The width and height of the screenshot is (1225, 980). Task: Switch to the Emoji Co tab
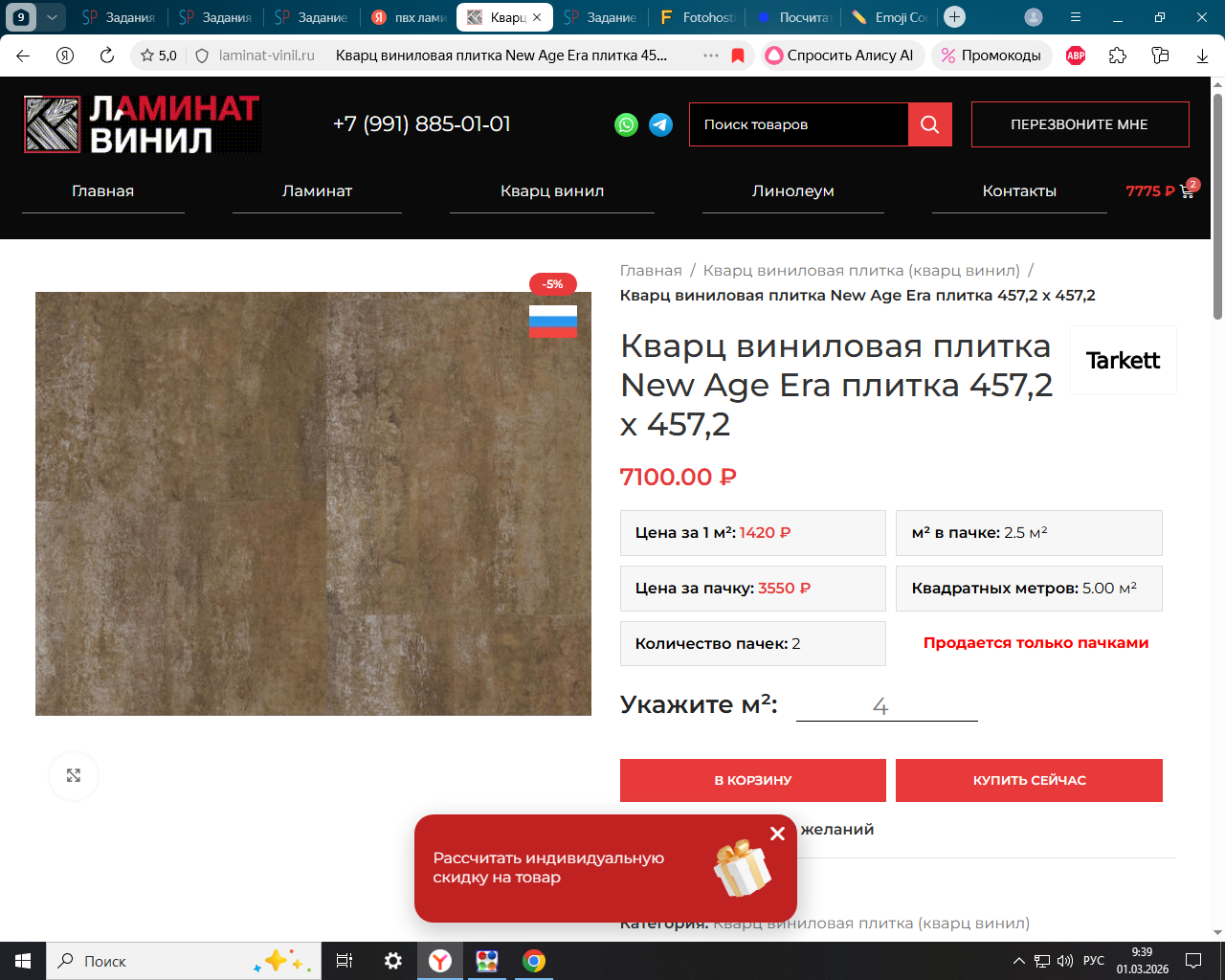889,17
